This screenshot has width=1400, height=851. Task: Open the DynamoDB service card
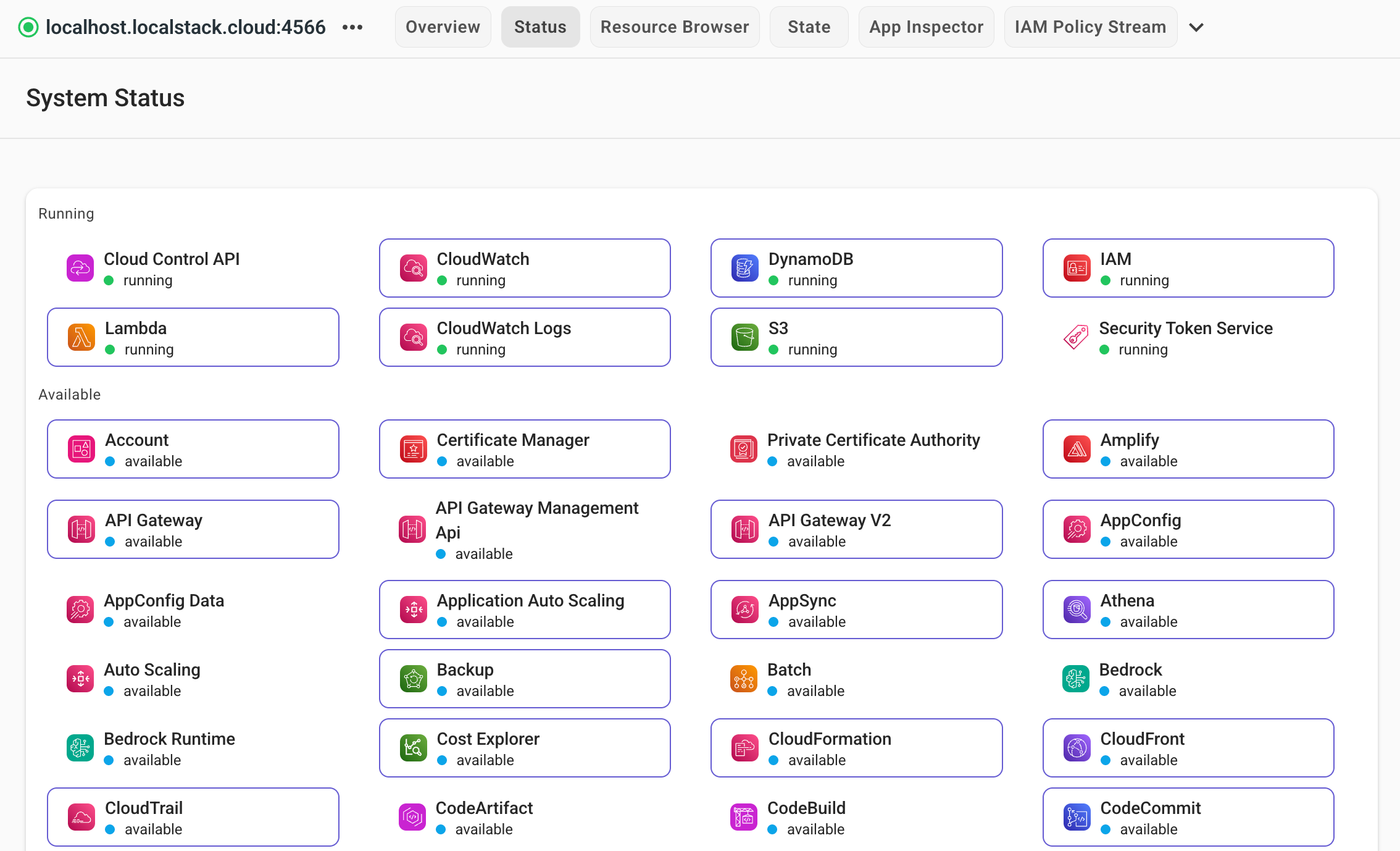pos(856,268)
